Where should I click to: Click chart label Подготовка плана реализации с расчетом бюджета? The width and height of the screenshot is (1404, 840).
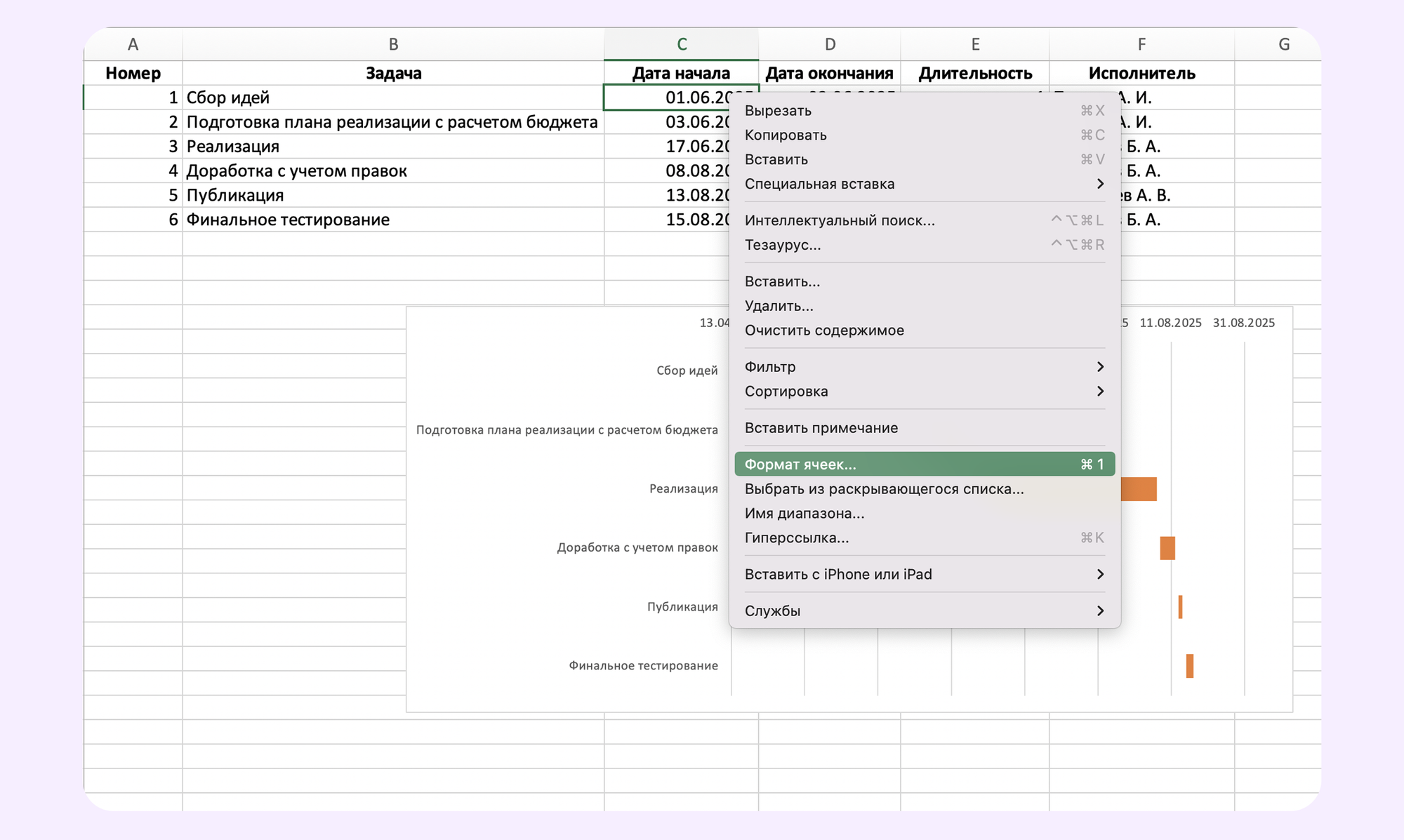(x=567, y=429)
